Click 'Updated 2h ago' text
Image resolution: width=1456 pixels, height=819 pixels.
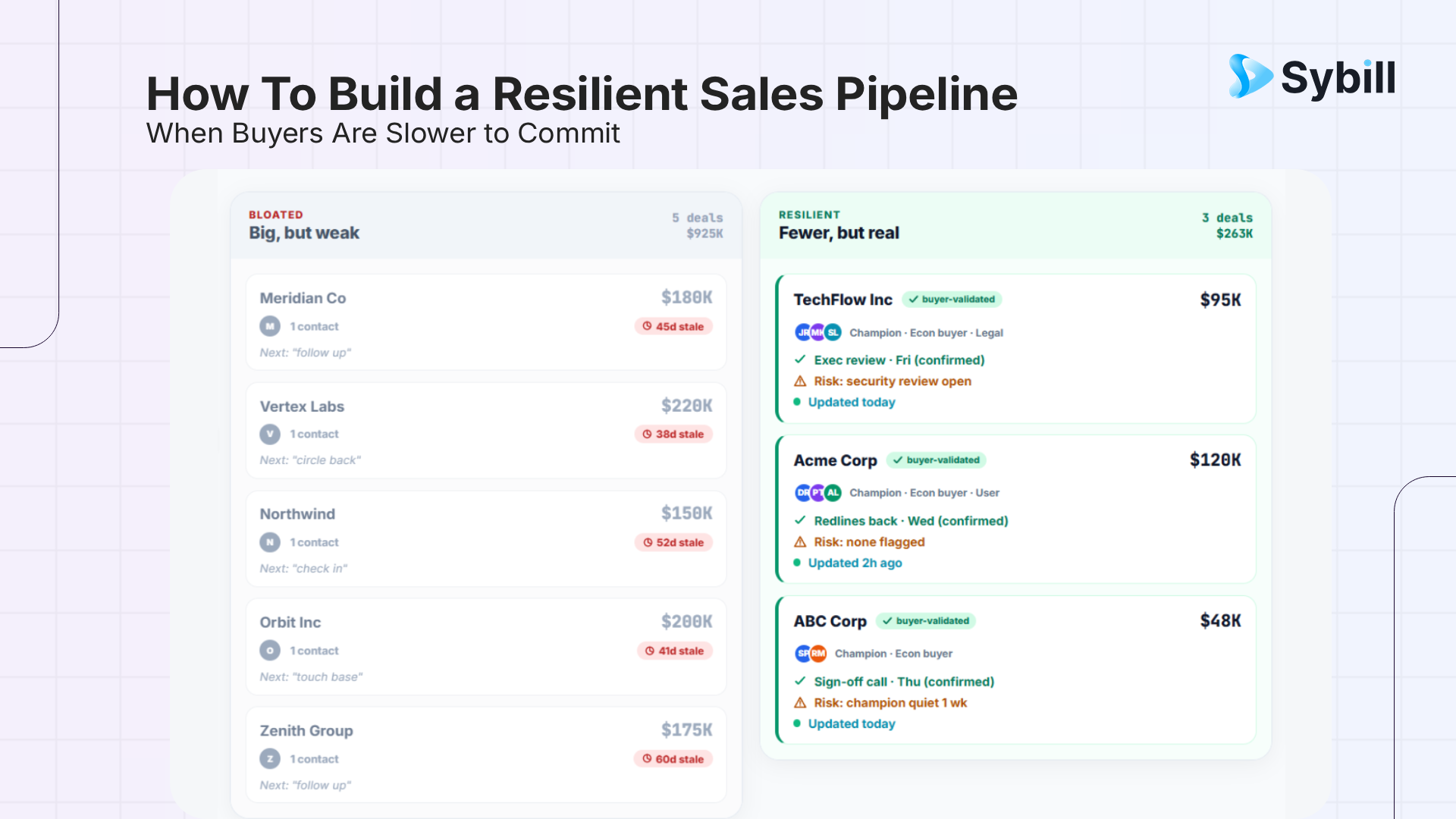[855, 563]
